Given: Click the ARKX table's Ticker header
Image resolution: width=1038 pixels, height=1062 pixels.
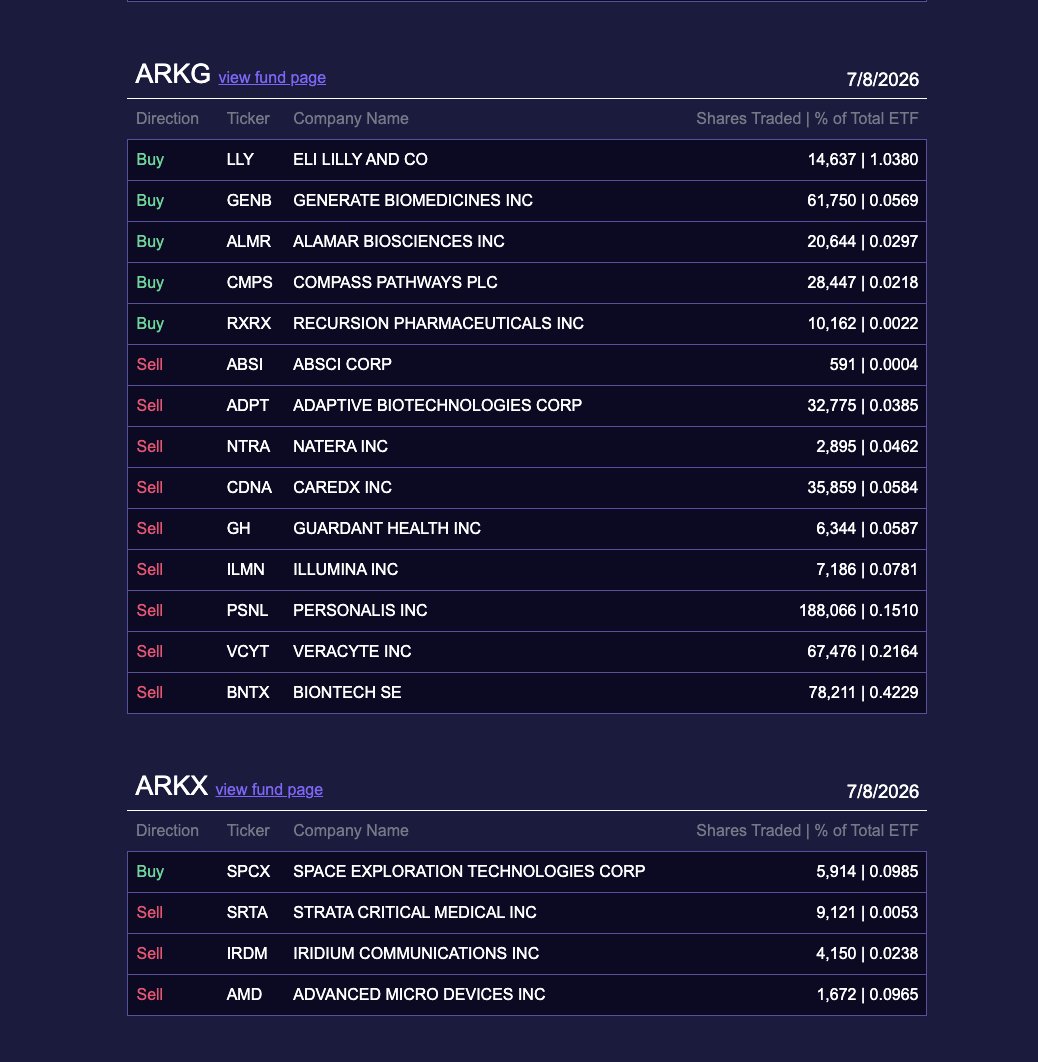Looking at the screenshot, I should point(248,830).
